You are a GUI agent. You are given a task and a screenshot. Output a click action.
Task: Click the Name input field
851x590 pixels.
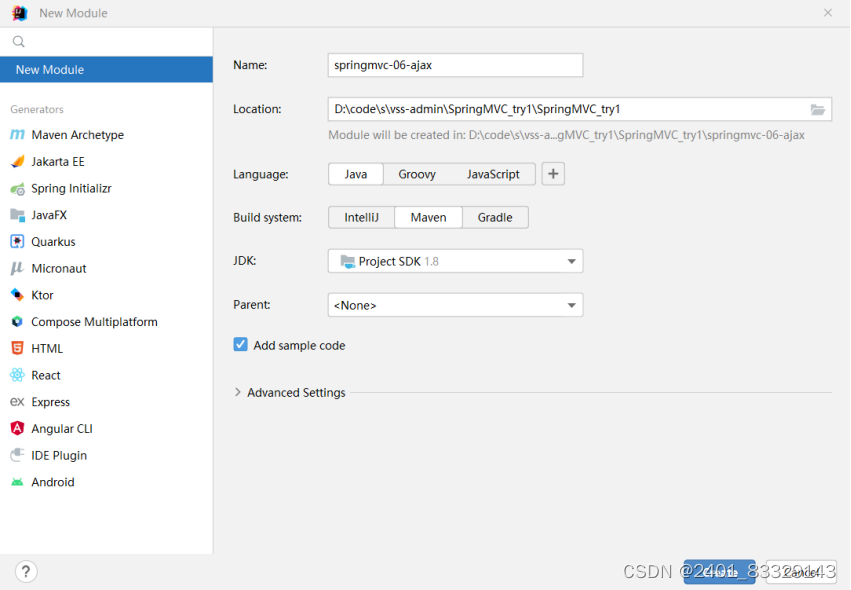click(455, 65)
